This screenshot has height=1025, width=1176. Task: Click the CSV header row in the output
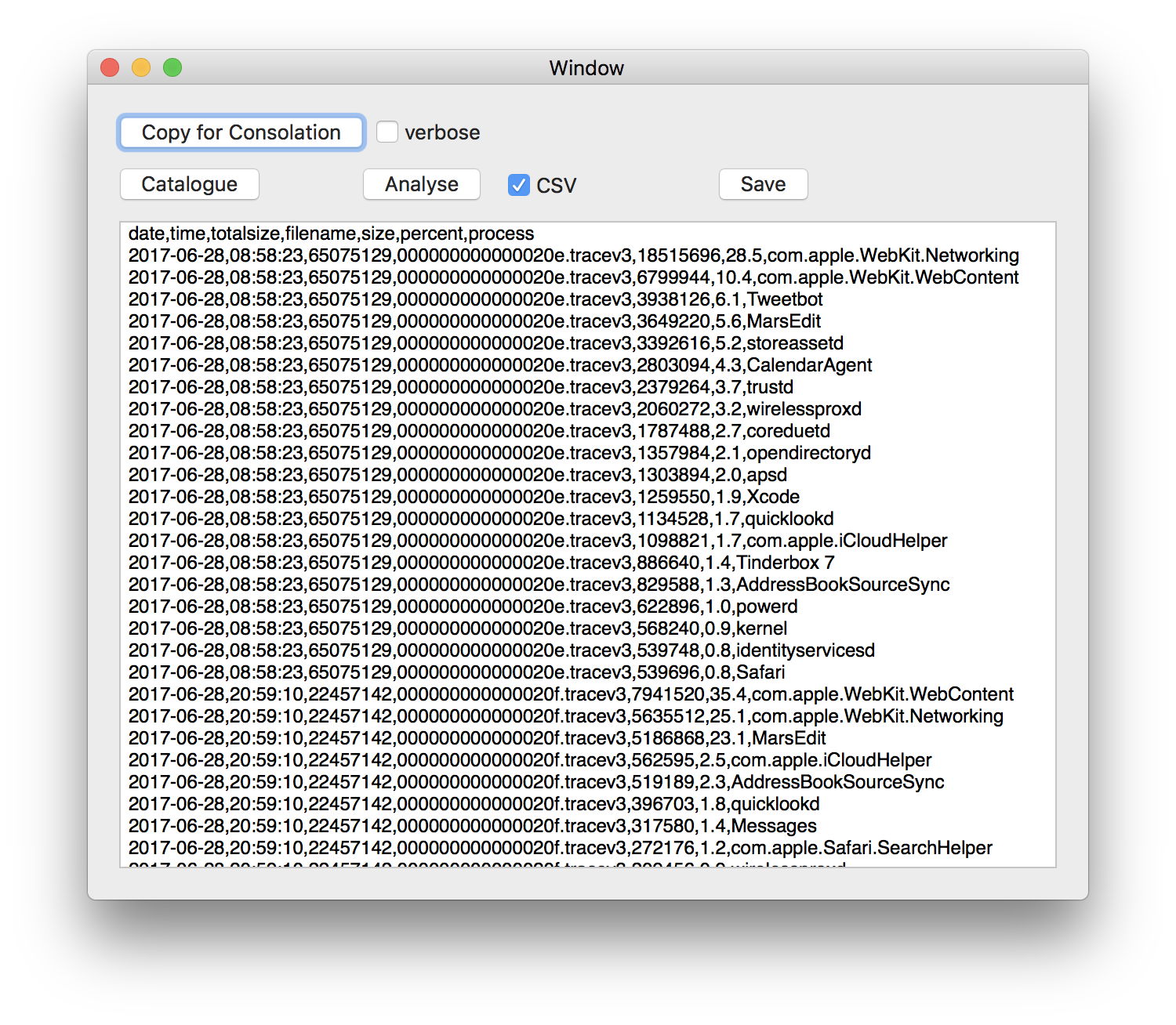[330, 233]
